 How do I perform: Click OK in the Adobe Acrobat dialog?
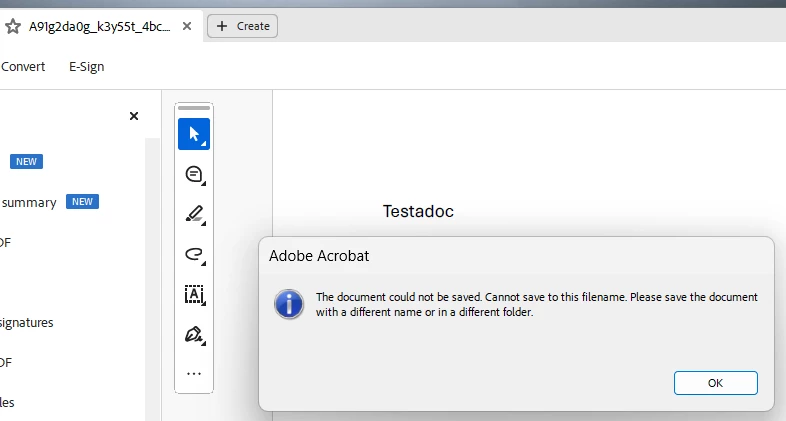click(x=715, y=383)
